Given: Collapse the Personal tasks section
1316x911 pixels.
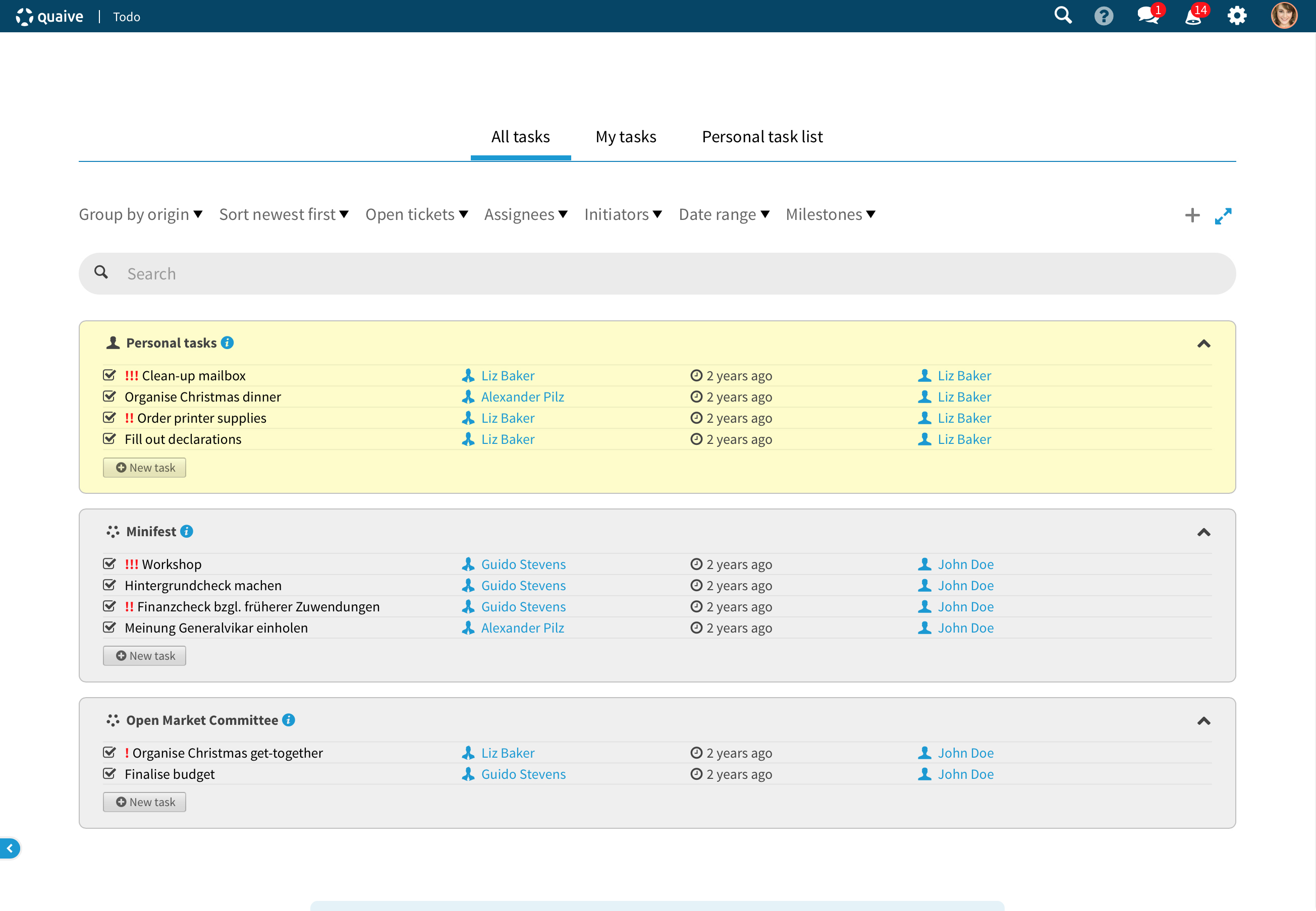Looking at the screenshot, I should click(1203, 344).
